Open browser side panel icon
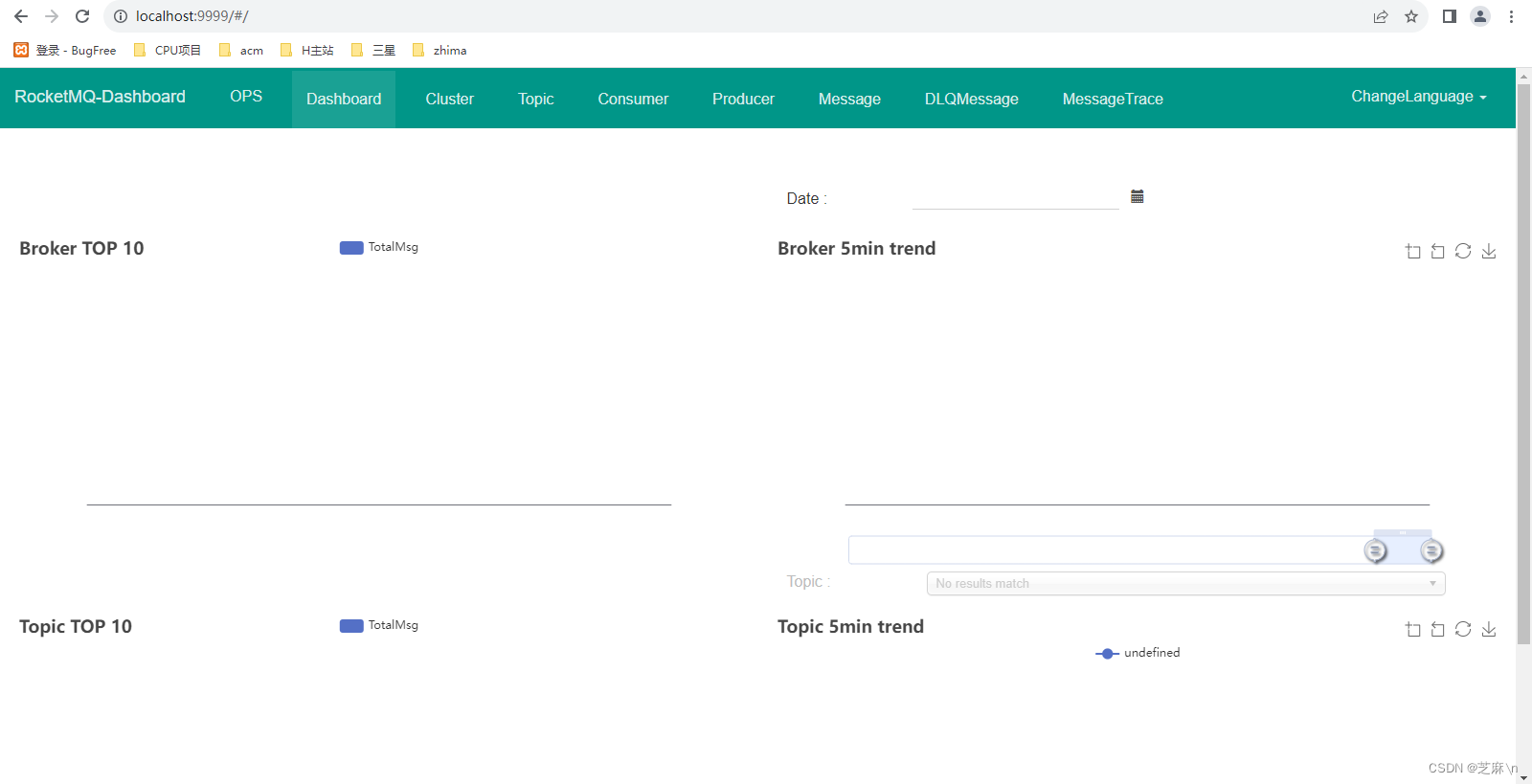The image size is (1532, 784). pyautogui.click(x=1450, y=16)
